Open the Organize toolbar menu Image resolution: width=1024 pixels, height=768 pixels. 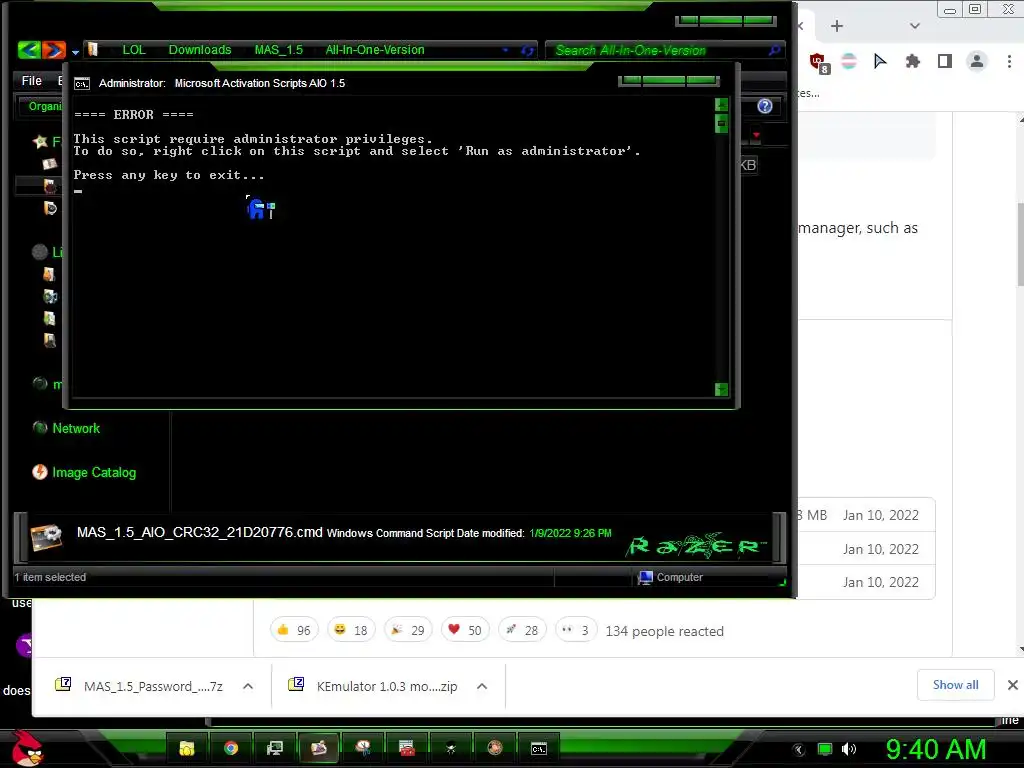coord(44,106)
